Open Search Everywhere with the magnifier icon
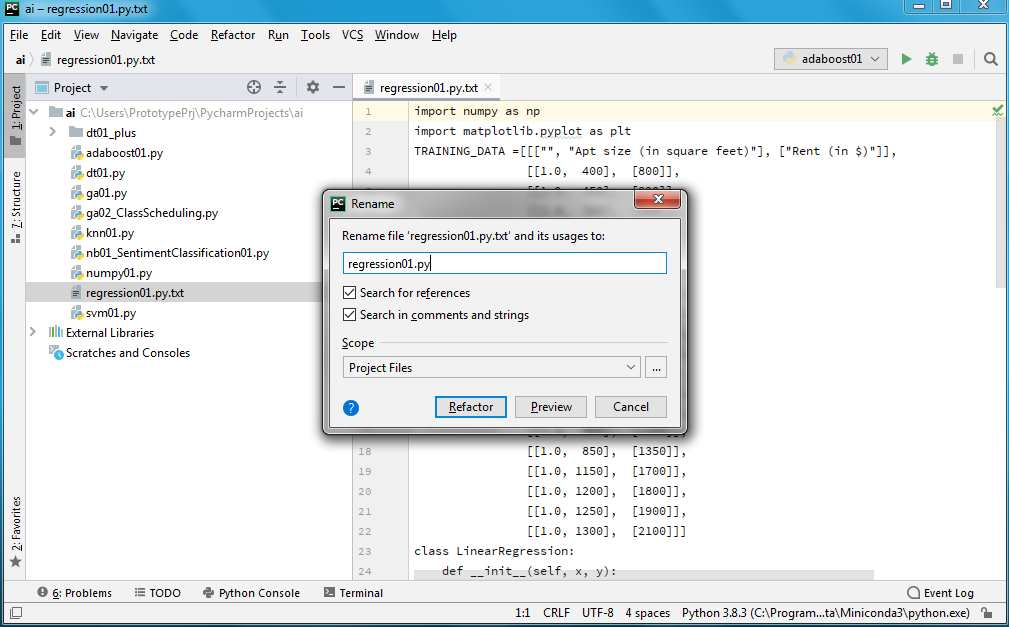Viewport: 1009px width, 627px height. pos(991,59)
